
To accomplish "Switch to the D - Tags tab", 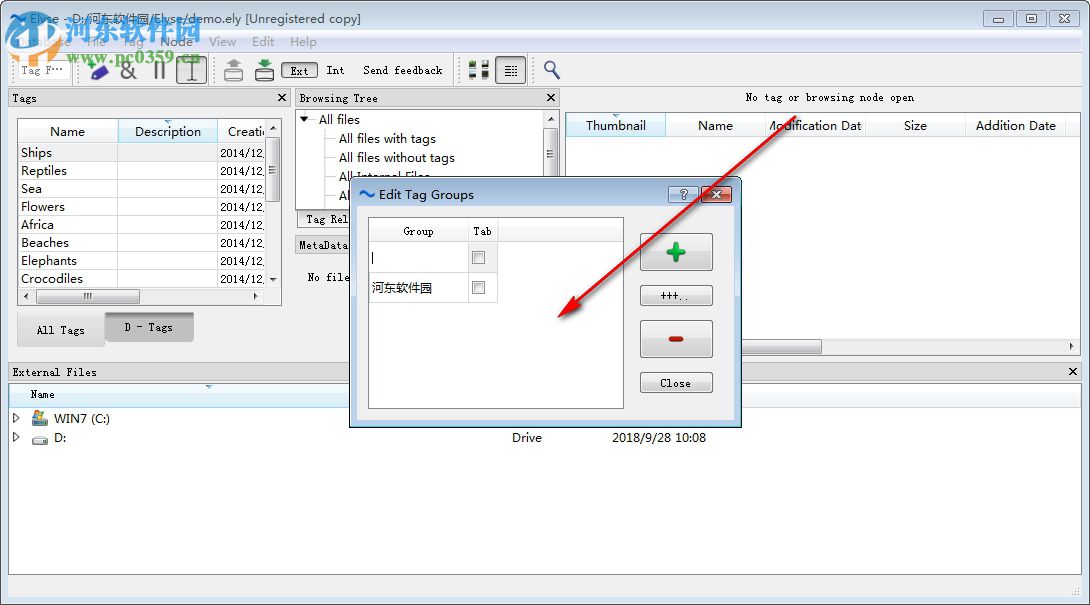I will [149, 327].
